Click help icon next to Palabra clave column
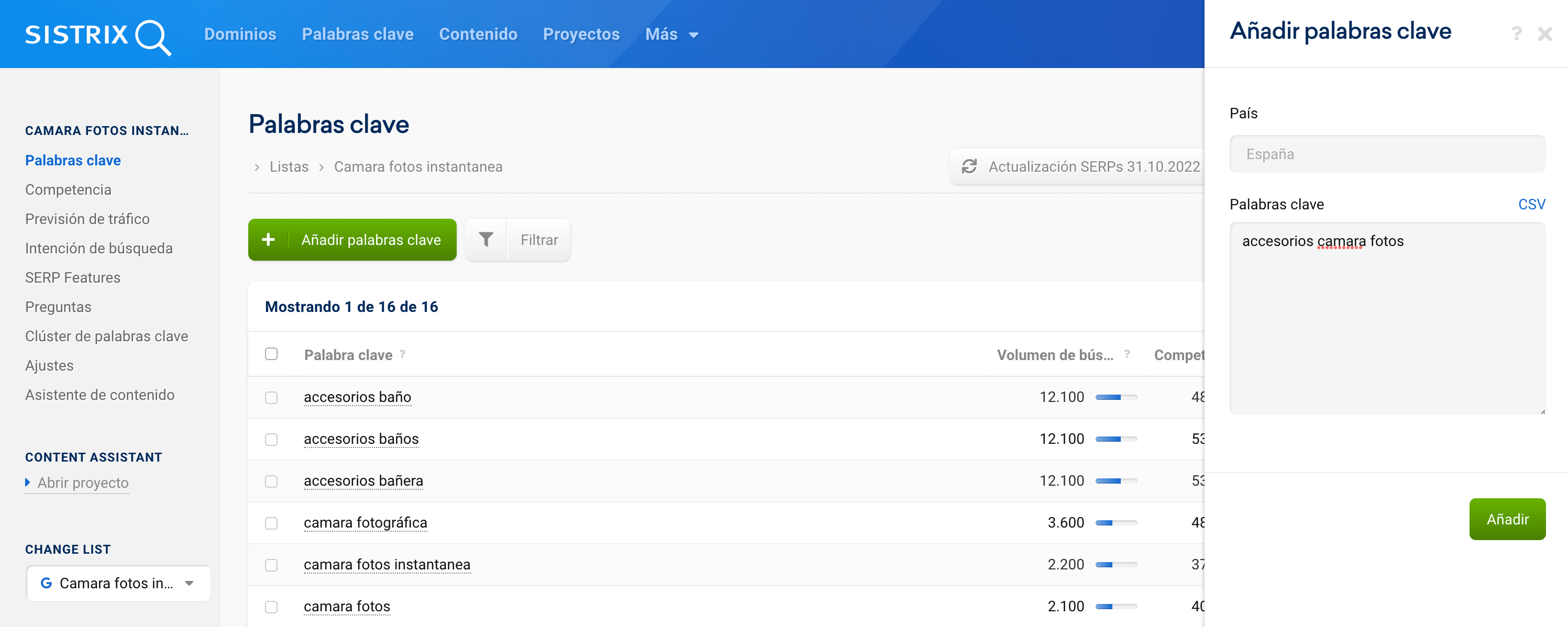The image size is (1568, 627). click(402, 354)
